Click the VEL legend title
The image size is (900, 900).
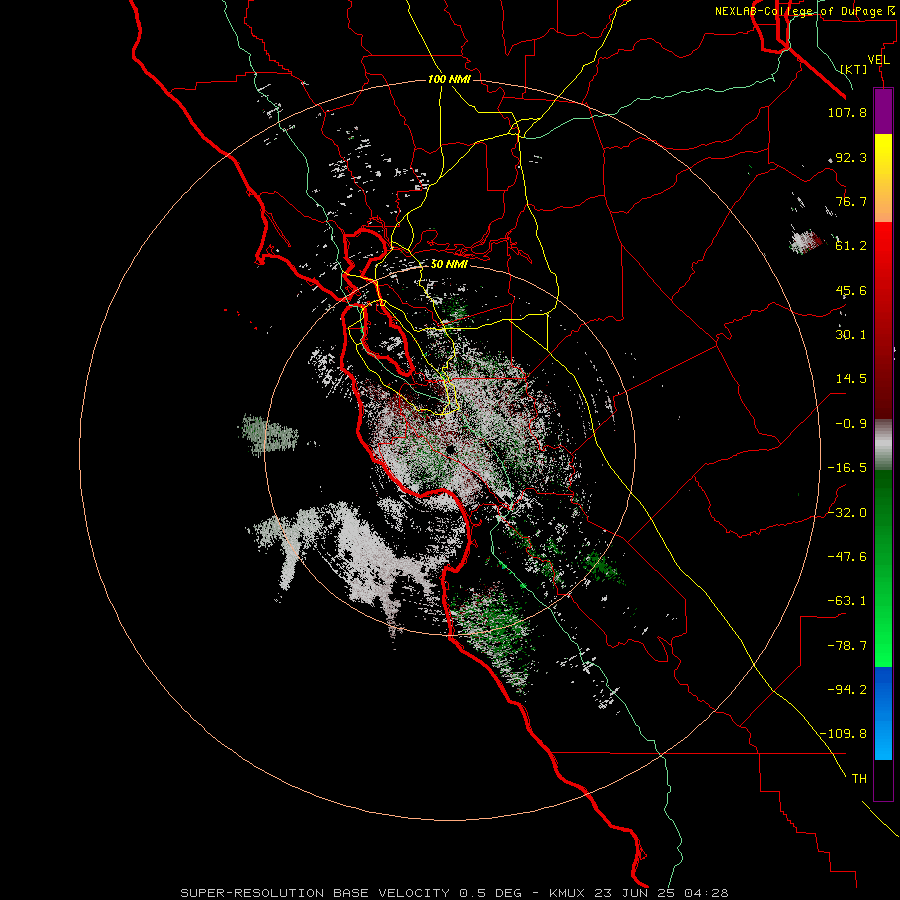coord(878,60)
